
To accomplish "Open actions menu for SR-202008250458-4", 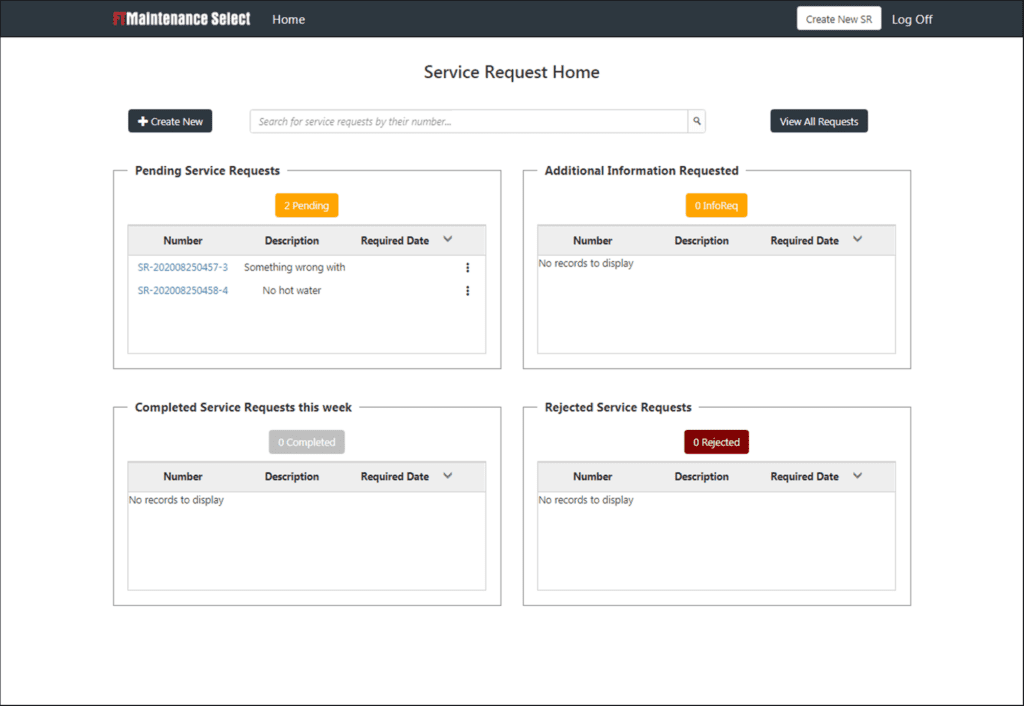I will click(x=468, y=291).
